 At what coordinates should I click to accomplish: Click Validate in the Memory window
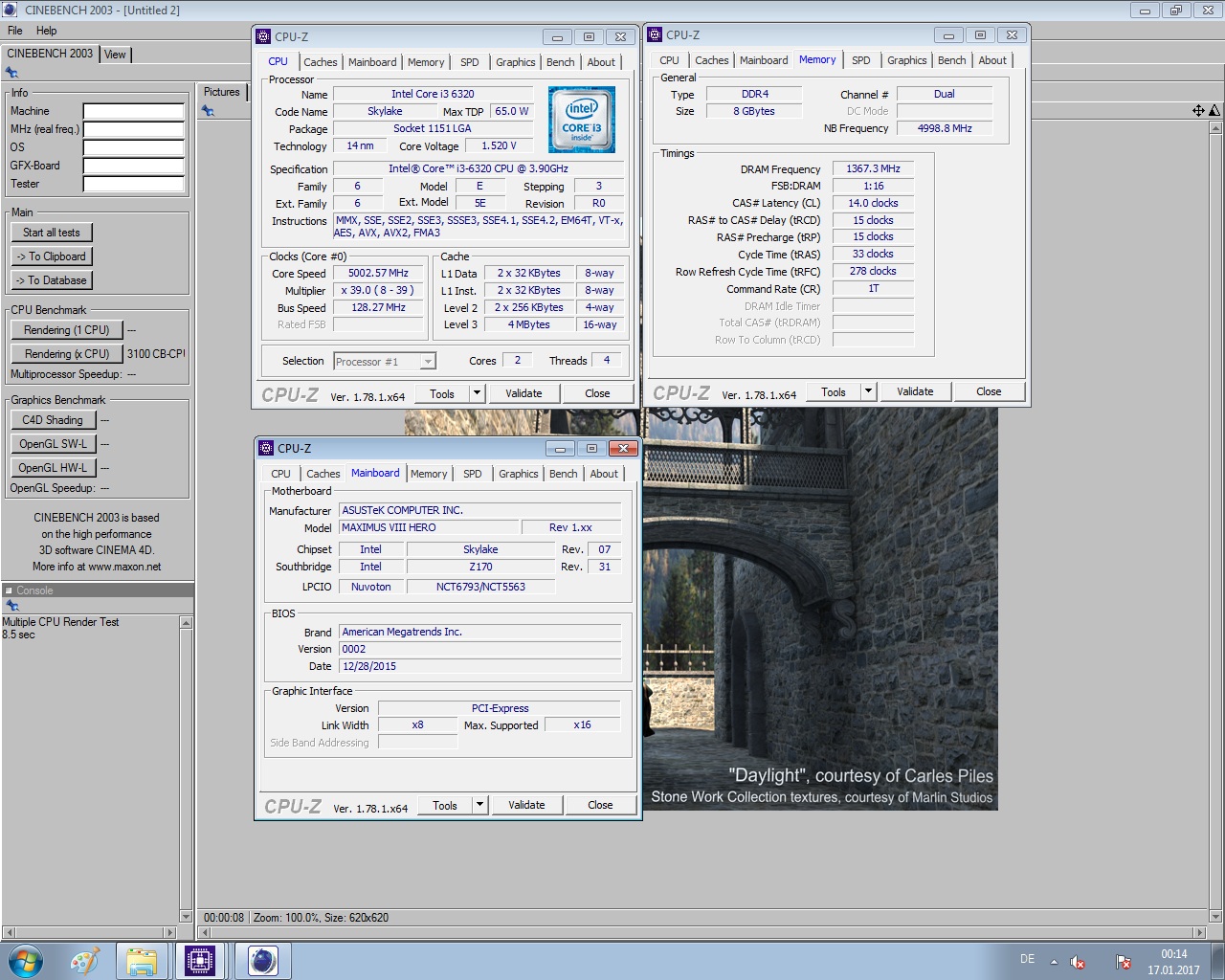(x=915, y=391)
